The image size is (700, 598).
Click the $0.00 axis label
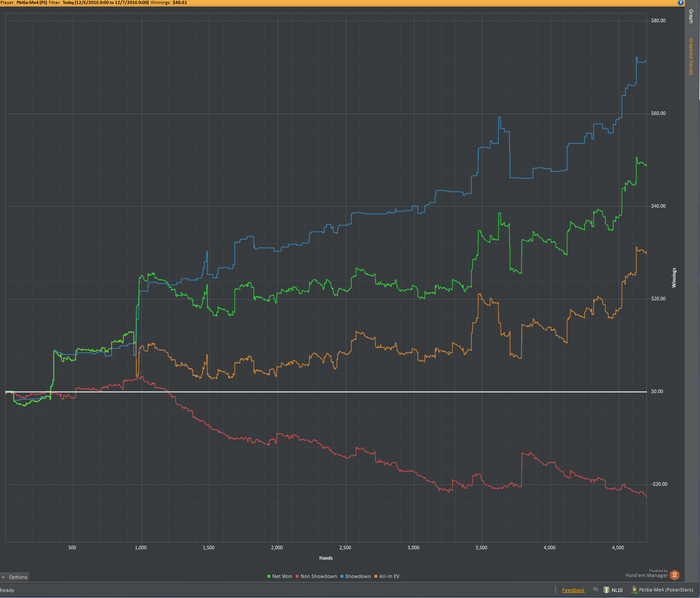click(x=657, y=391)
